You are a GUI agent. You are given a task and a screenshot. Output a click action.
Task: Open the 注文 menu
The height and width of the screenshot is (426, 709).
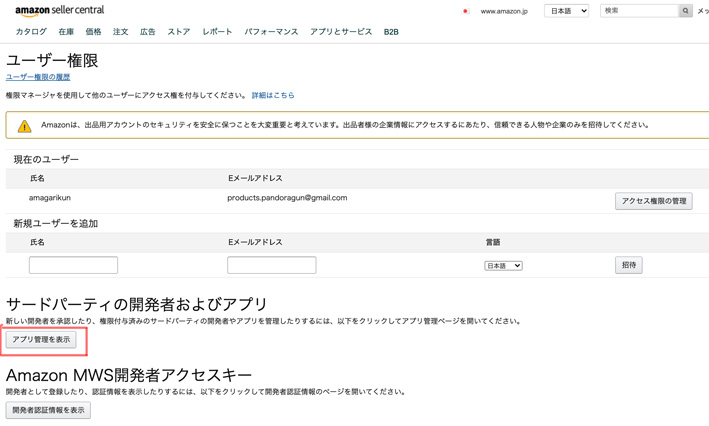[120, 32]
